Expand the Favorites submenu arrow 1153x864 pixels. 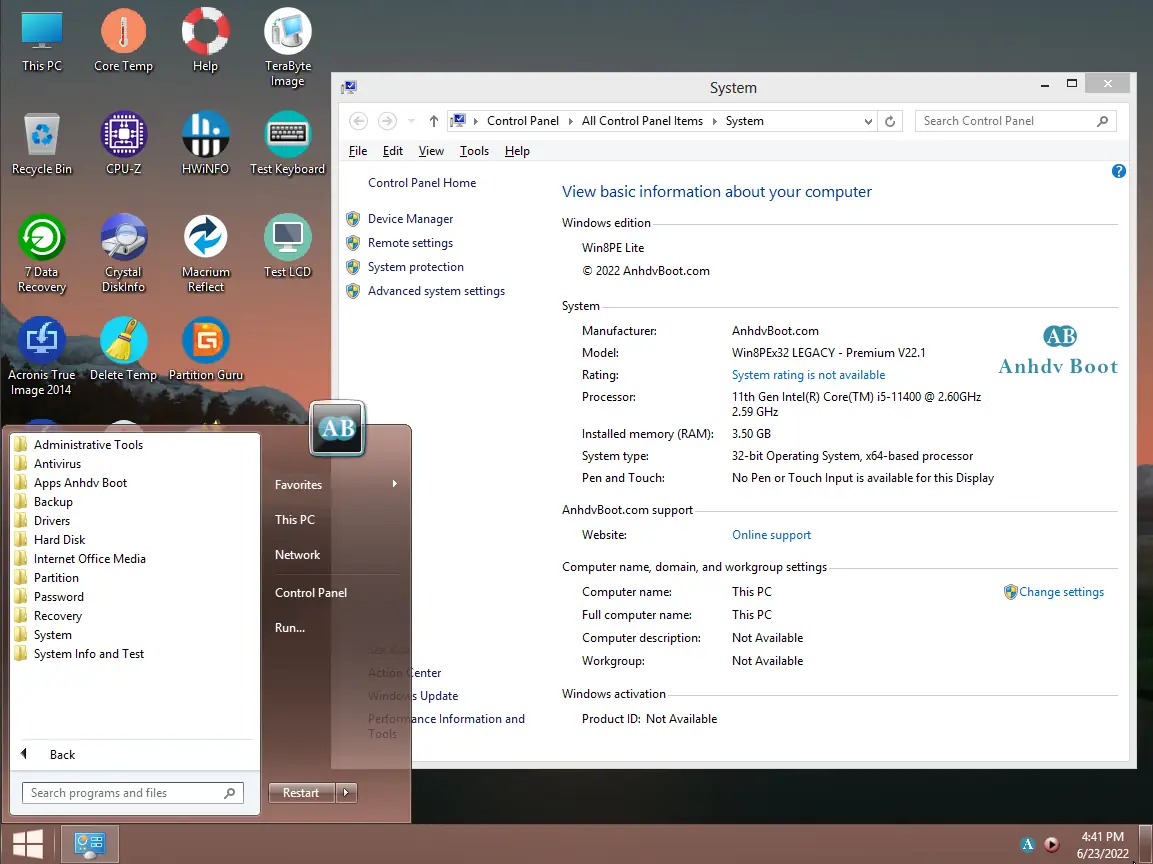click(395, 484)
